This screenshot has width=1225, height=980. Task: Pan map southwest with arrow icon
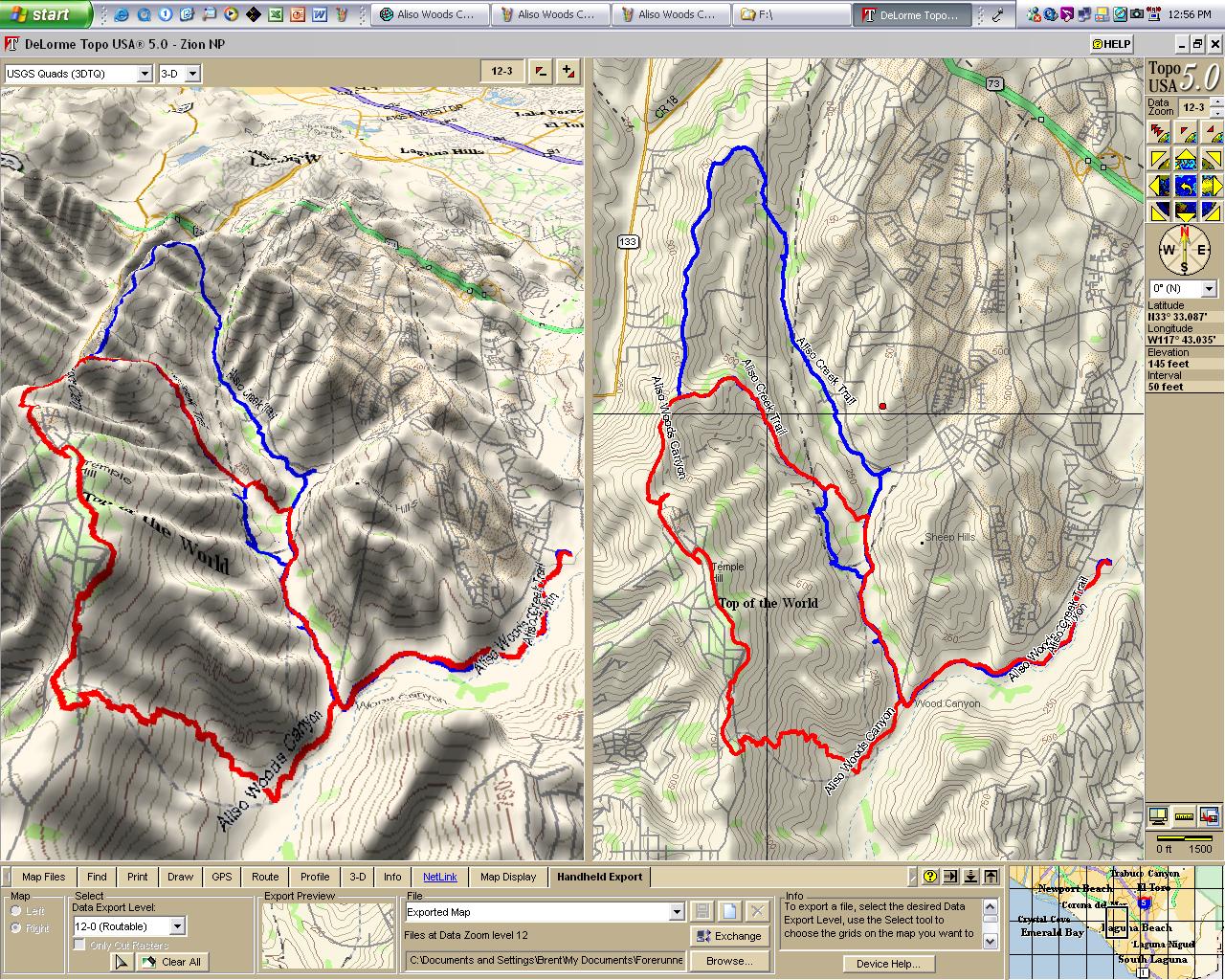(1160, 212)
